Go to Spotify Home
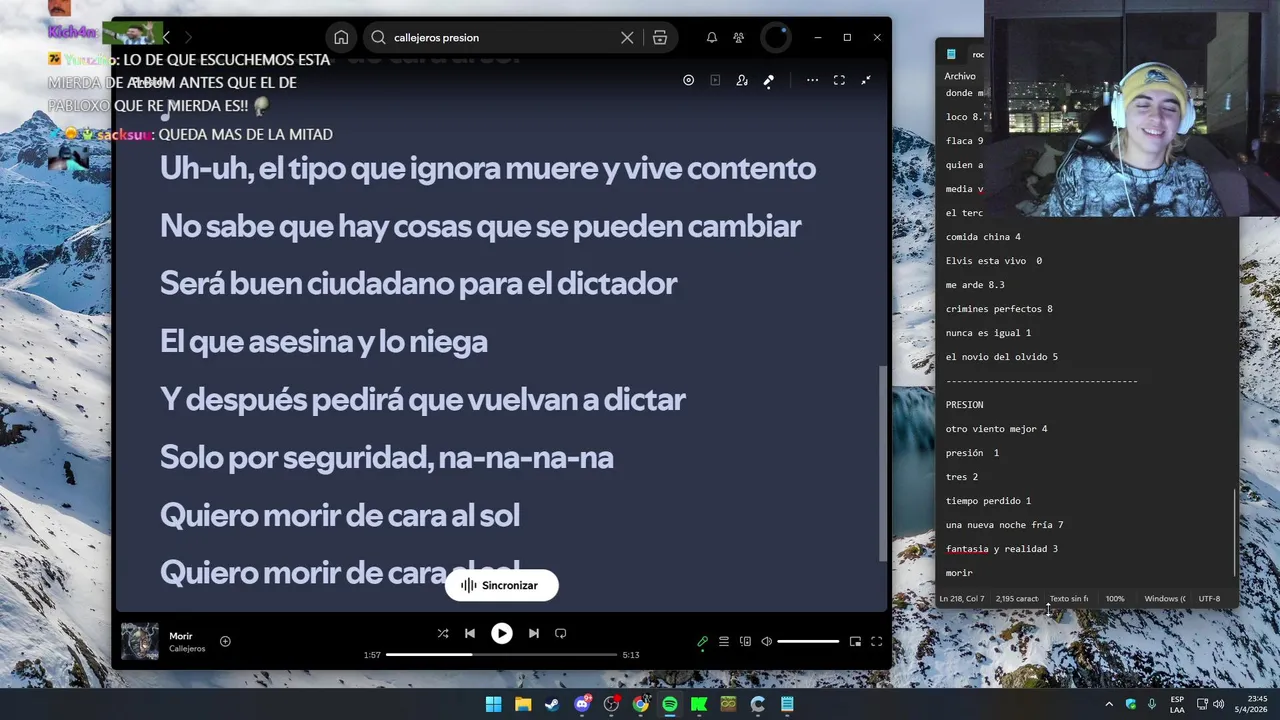The height and width of the screenshot is (720, 1280). click(341, 37)
